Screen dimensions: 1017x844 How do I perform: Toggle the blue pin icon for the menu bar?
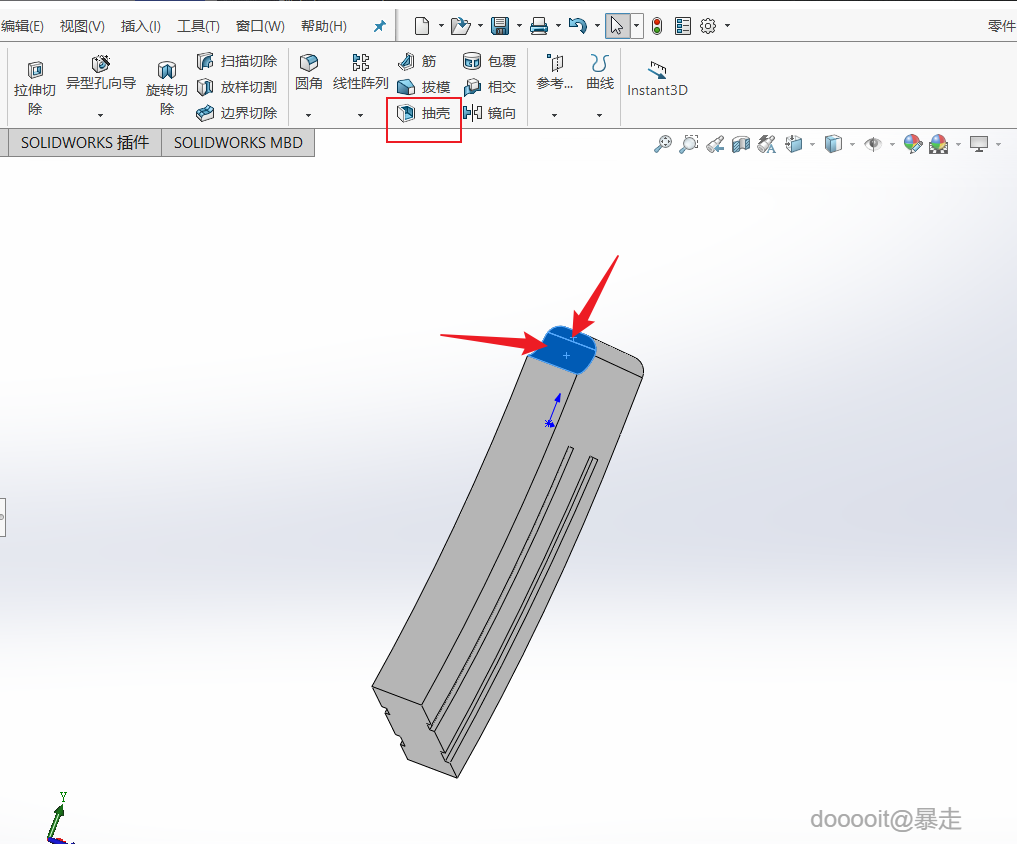(x=379, y=26)
